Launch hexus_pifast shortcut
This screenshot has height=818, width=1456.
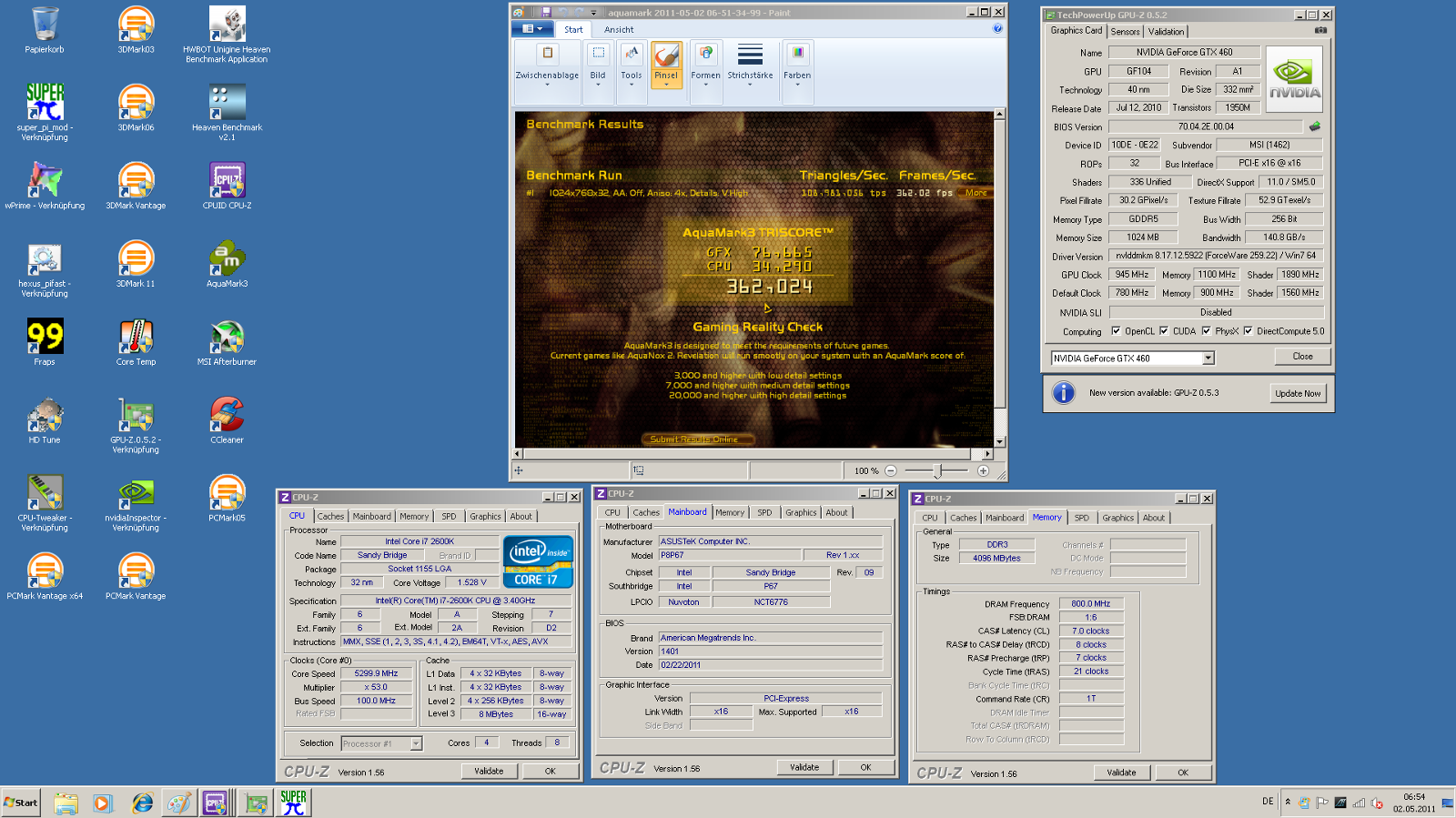(45, 268)
